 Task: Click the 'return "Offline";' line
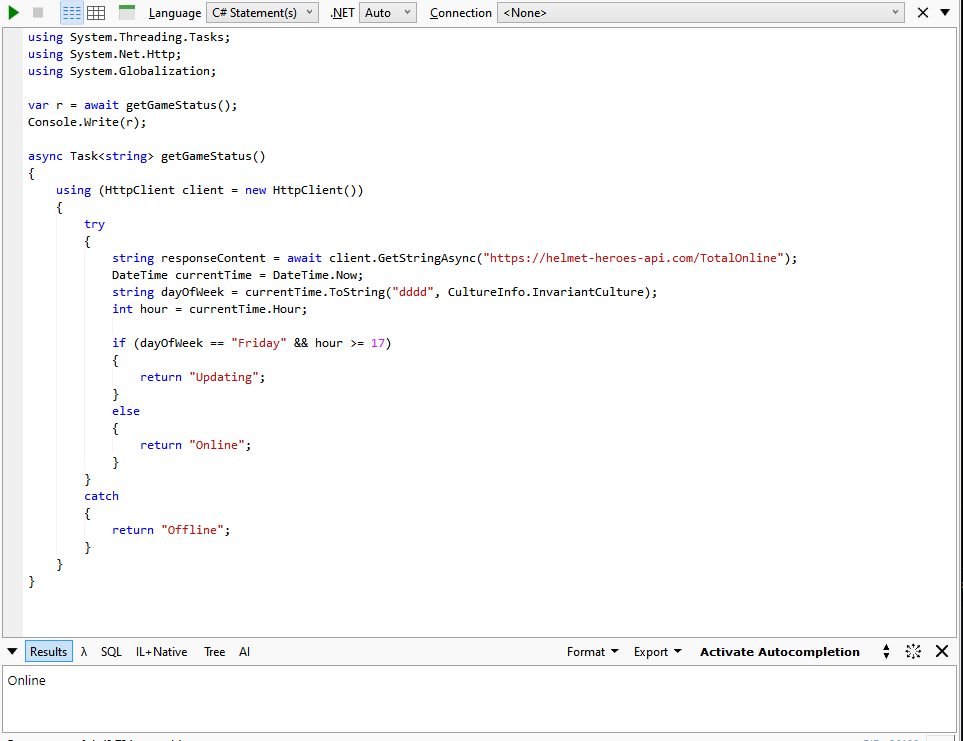click(171, 530)
